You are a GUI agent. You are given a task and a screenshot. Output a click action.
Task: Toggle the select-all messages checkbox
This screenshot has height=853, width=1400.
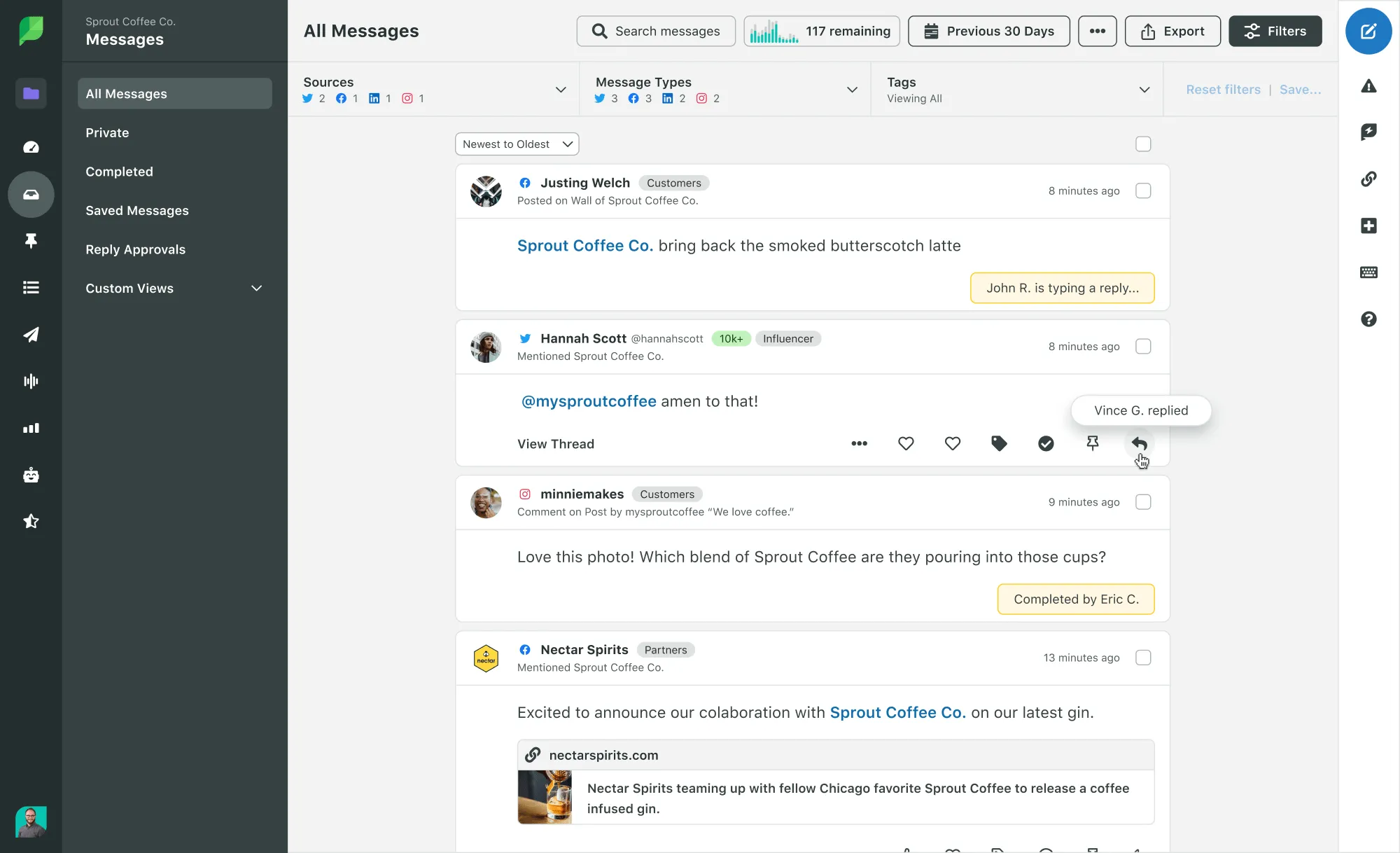pyautogui.click(x=1143, y=144)
